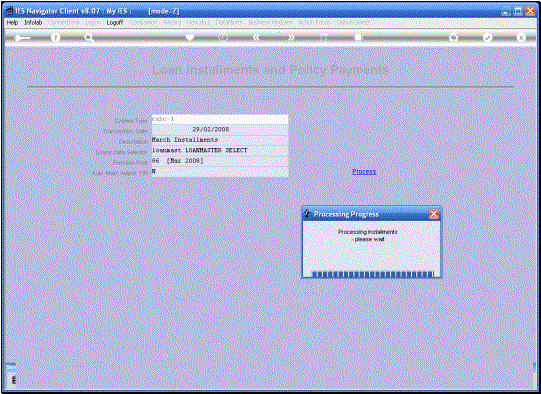Click the heart favorites toolbar icon

click(190, 37)
